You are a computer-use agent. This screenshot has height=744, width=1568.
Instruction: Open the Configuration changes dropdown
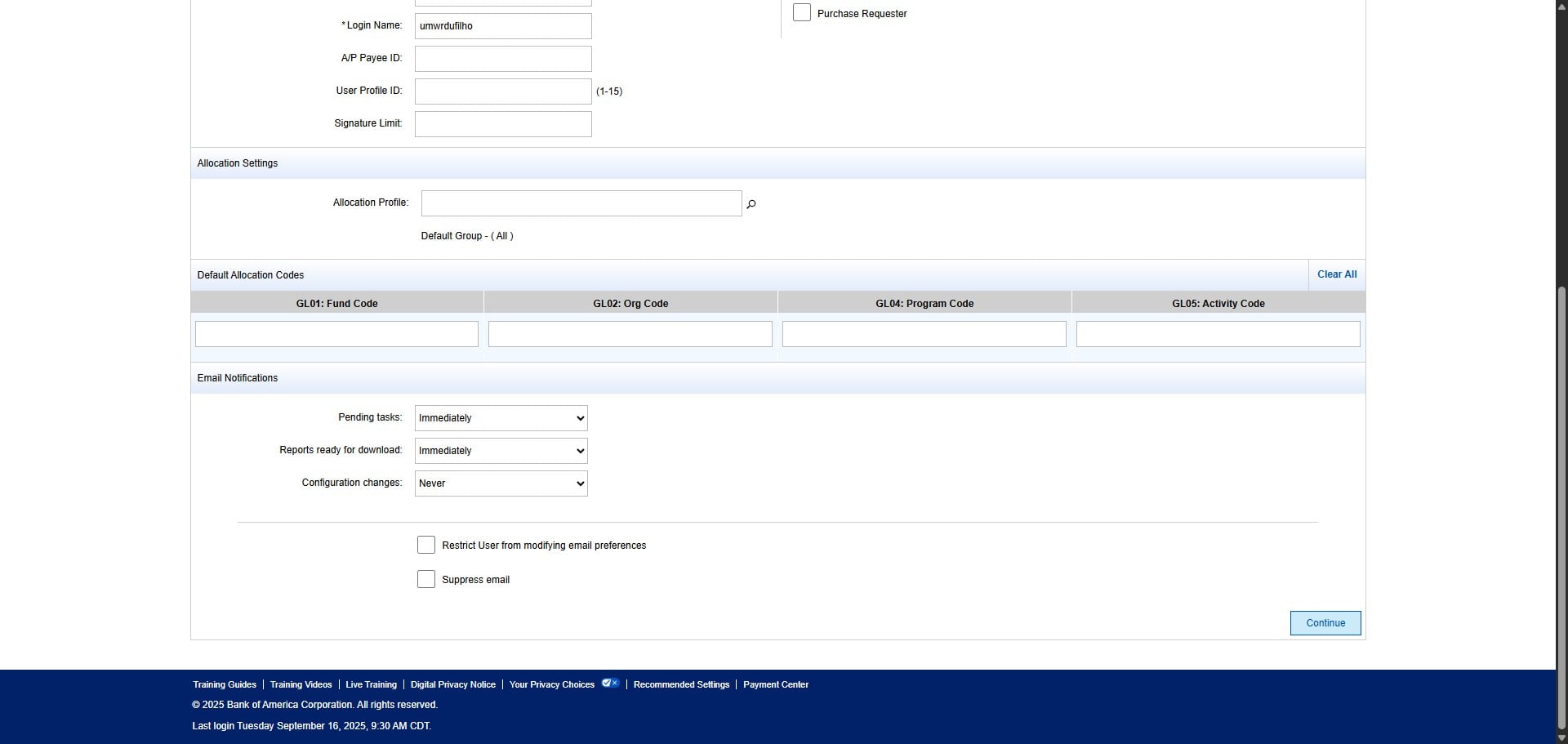point(501,483)
